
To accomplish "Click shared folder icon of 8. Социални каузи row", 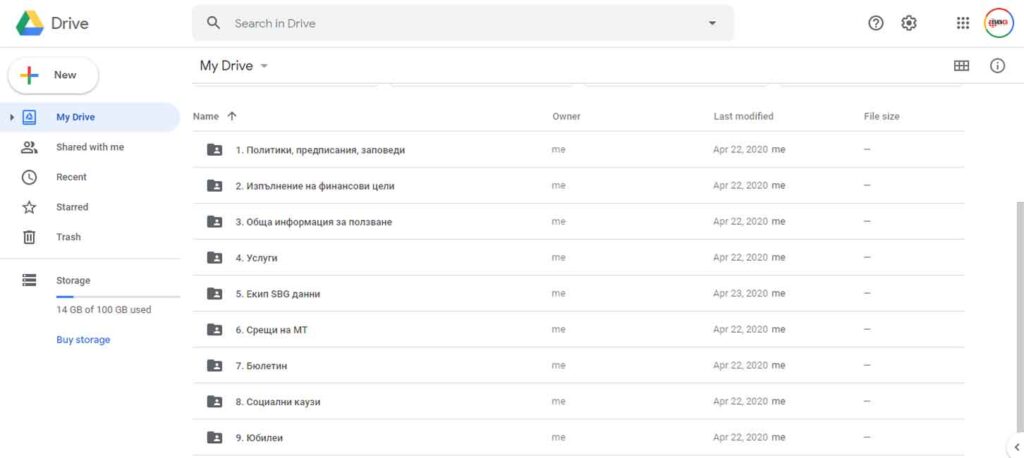I will (214, 401).
